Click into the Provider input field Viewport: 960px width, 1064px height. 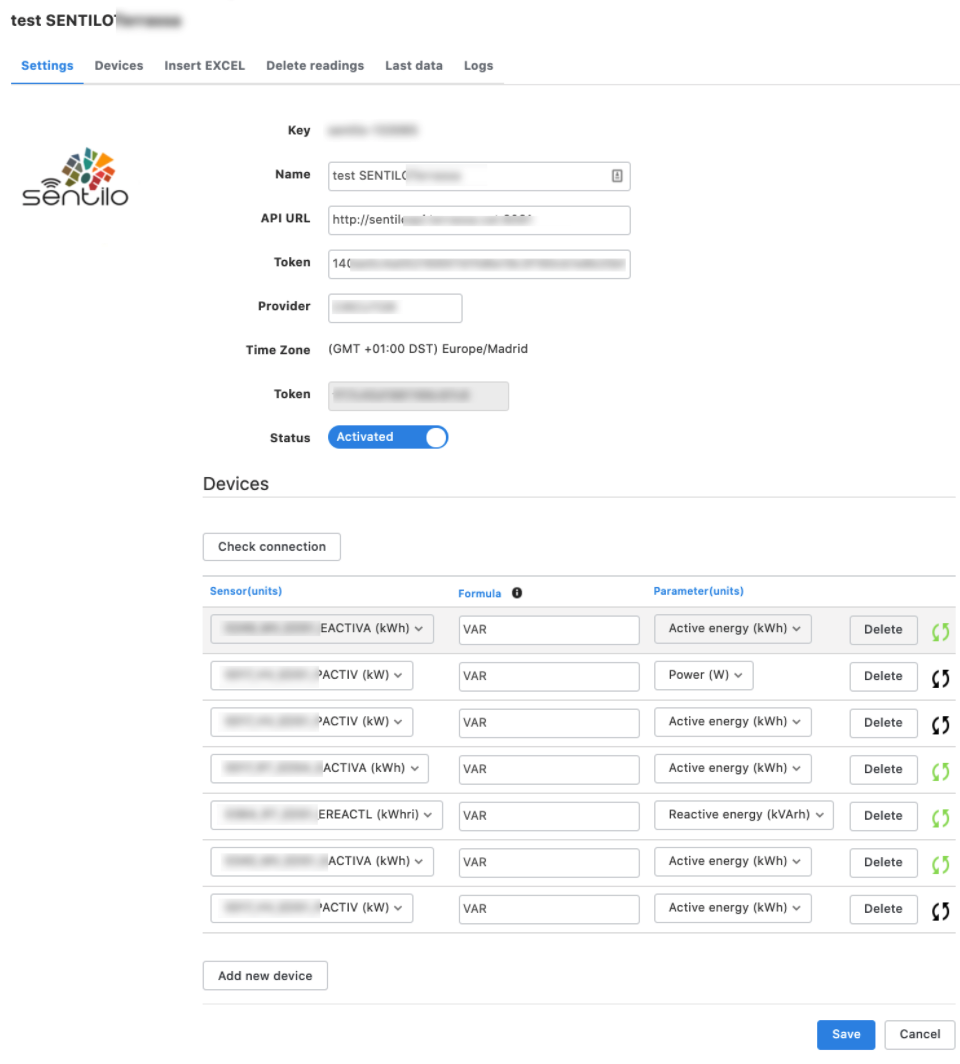pyautogui.click(x=395, y=308)
